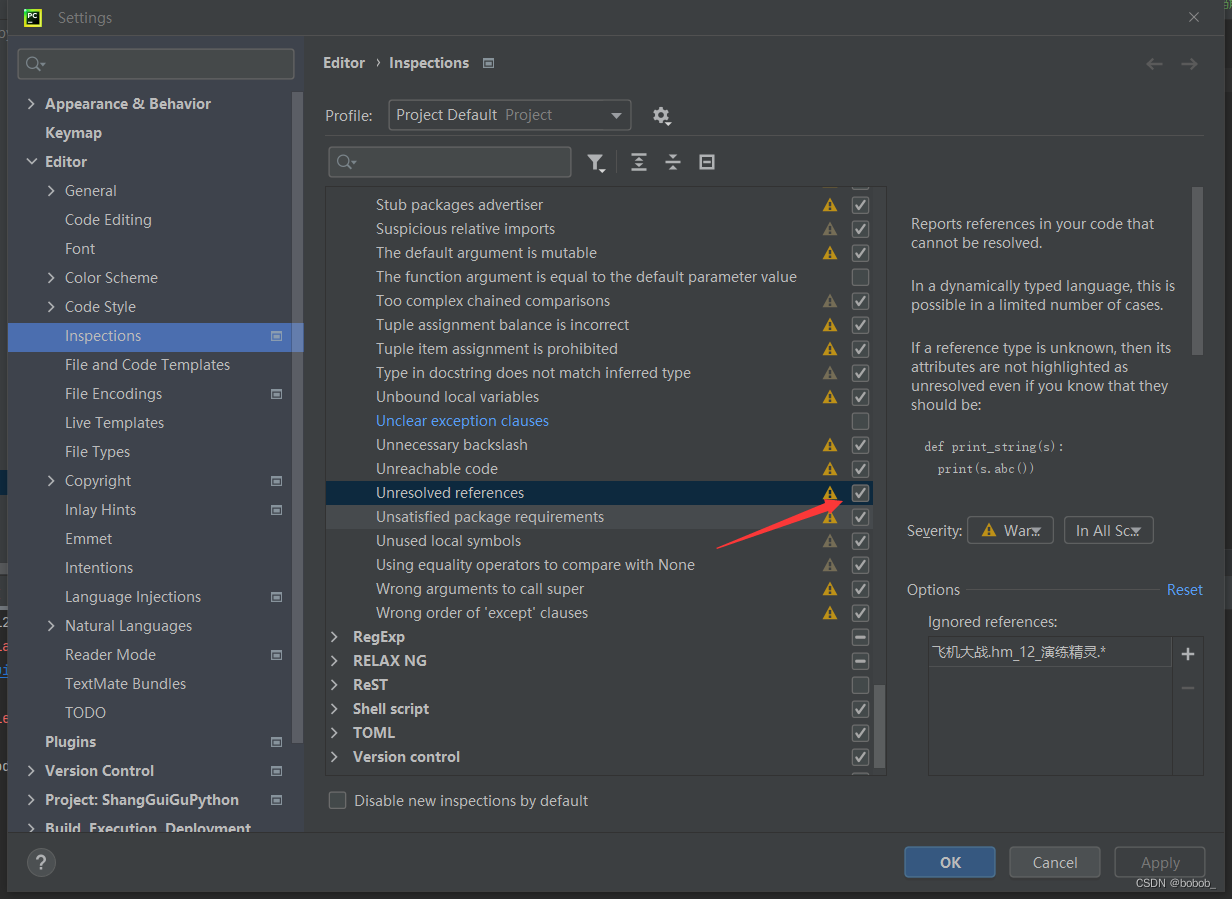The image size is (1232, 899).
Task: Click the PyCharm logo in title bar
Action: click(x=33, y=17)
